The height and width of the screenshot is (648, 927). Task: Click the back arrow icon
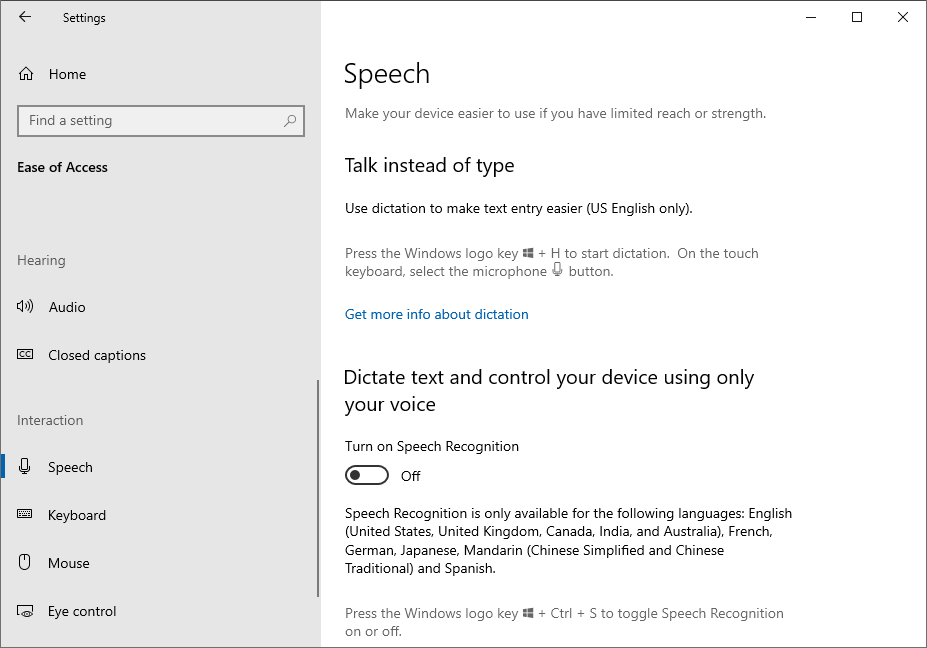tap(25, 17)
